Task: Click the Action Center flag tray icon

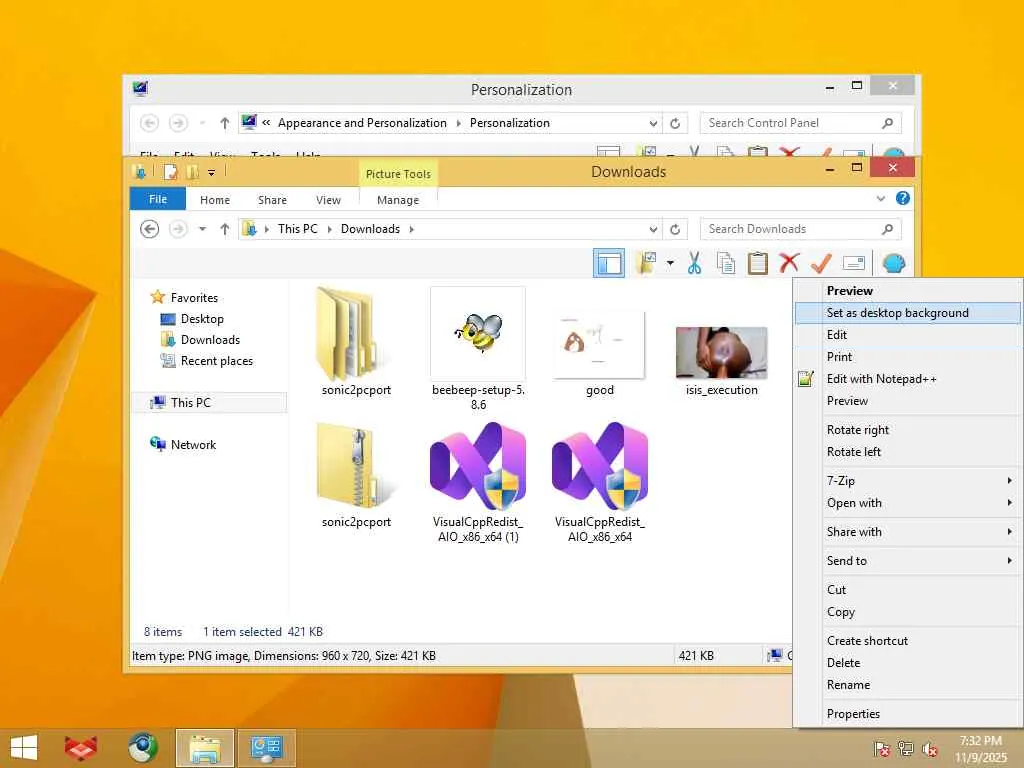Action: pos(881,749)
